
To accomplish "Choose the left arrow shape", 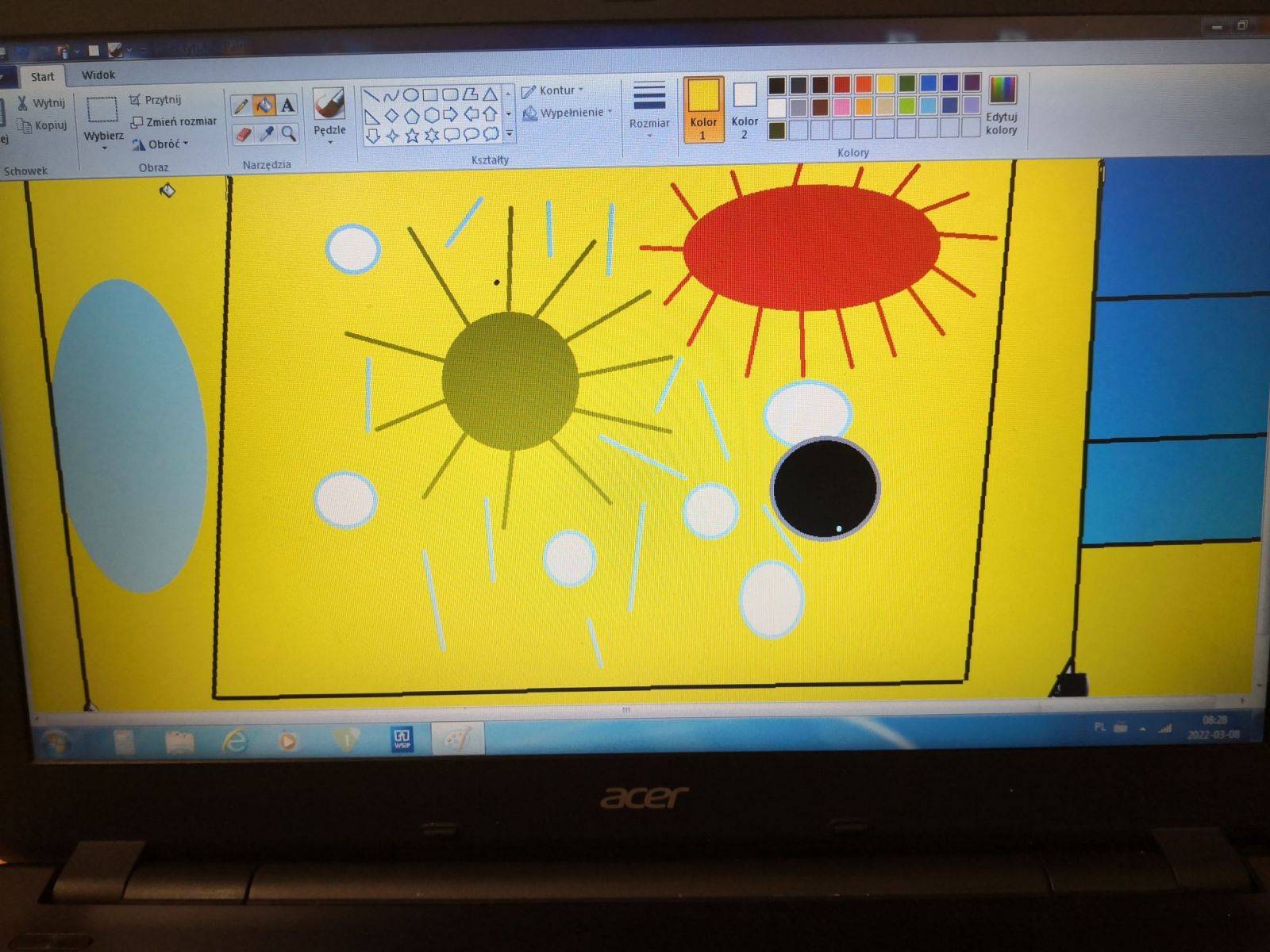I will pyautogui.click(x=471, y=114).
